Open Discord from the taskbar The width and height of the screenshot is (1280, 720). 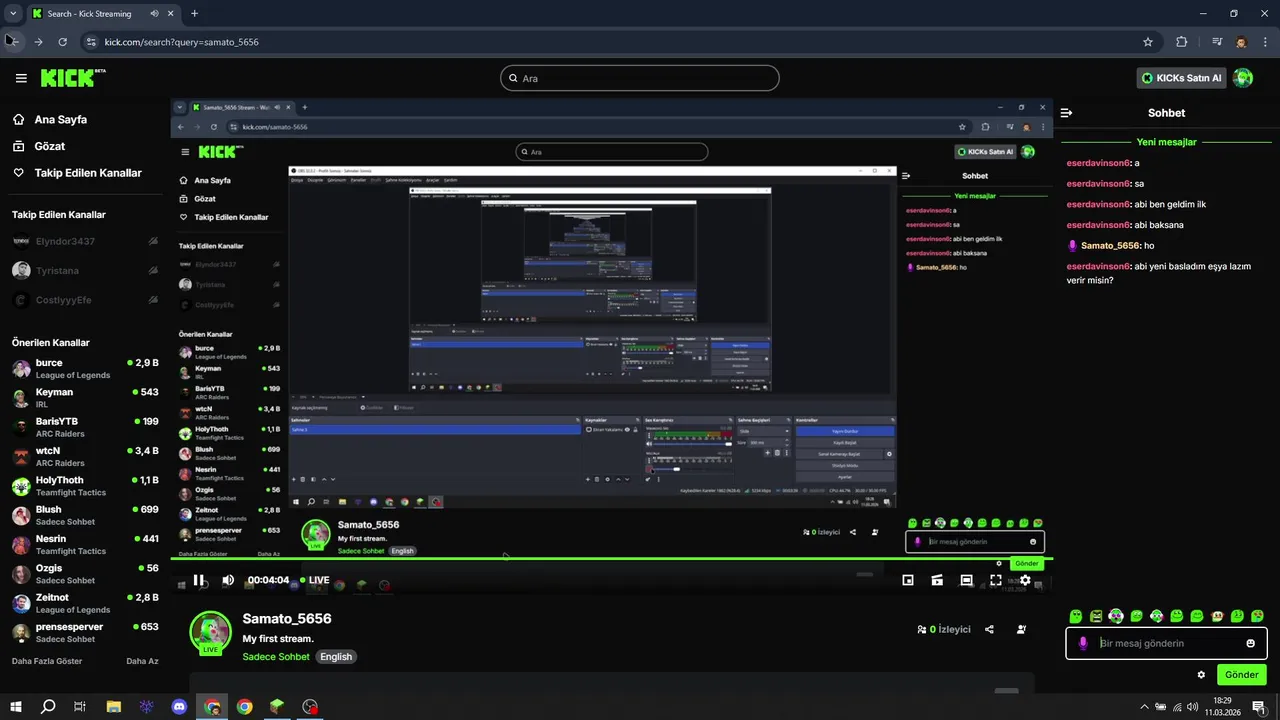180,707
